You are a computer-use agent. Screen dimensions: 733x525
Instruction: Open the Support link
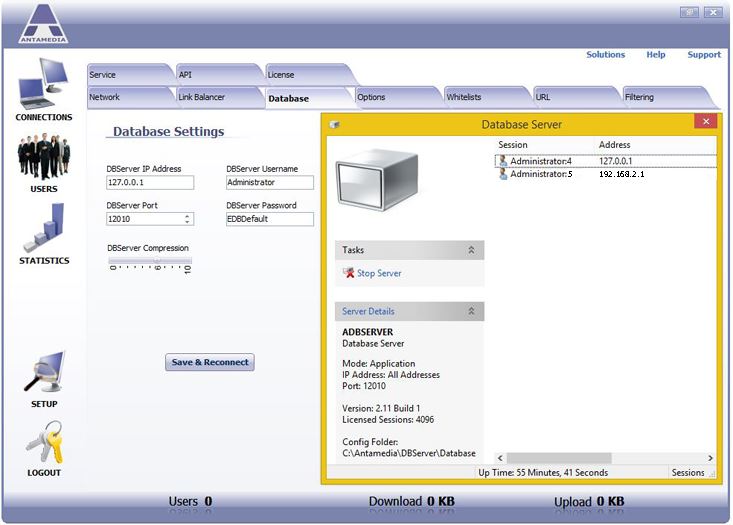pyautogui.click(x=704, y=55)
